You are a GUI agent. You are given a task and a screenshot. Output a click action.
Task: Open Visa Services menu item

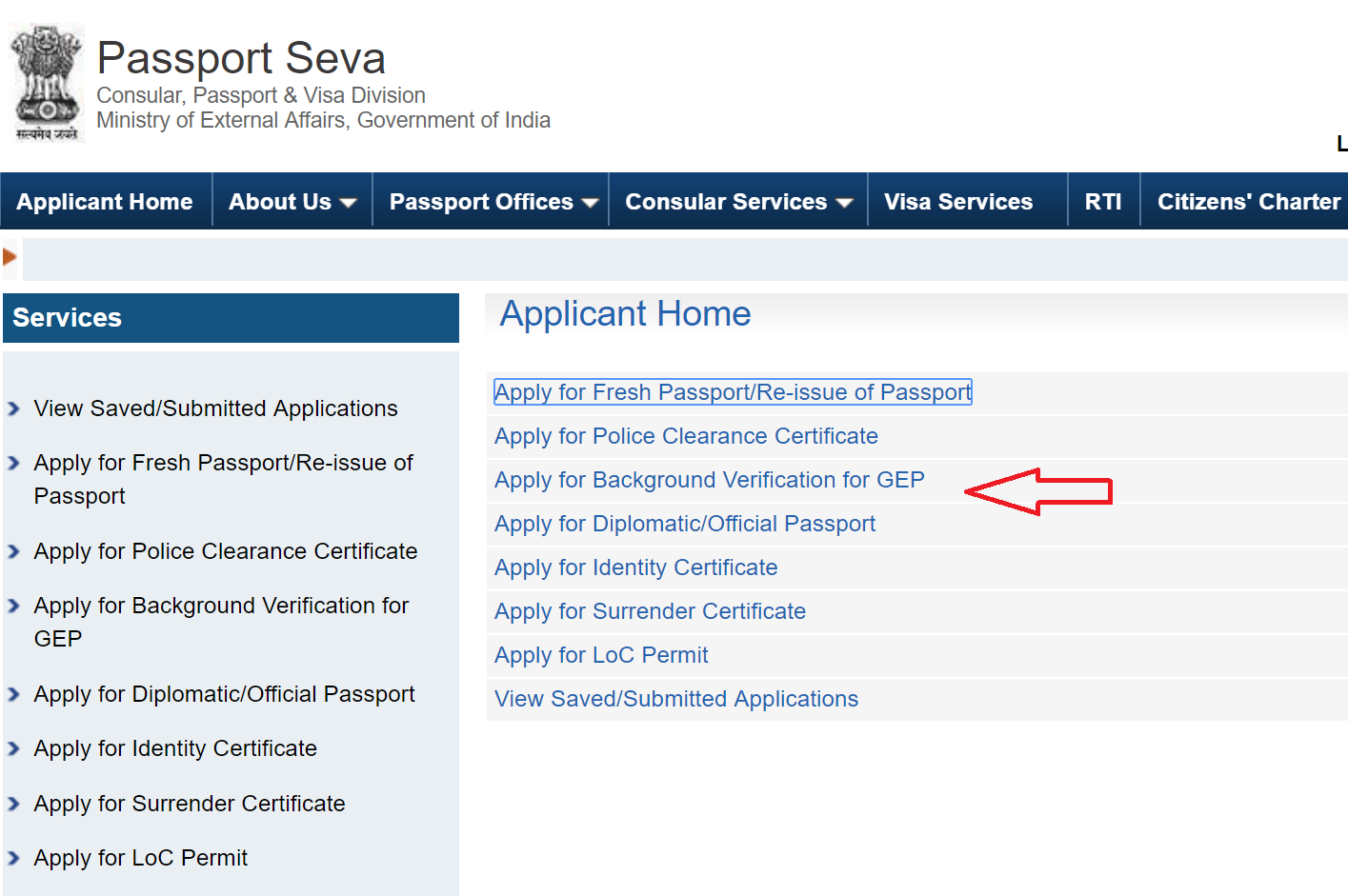[957, 202]
